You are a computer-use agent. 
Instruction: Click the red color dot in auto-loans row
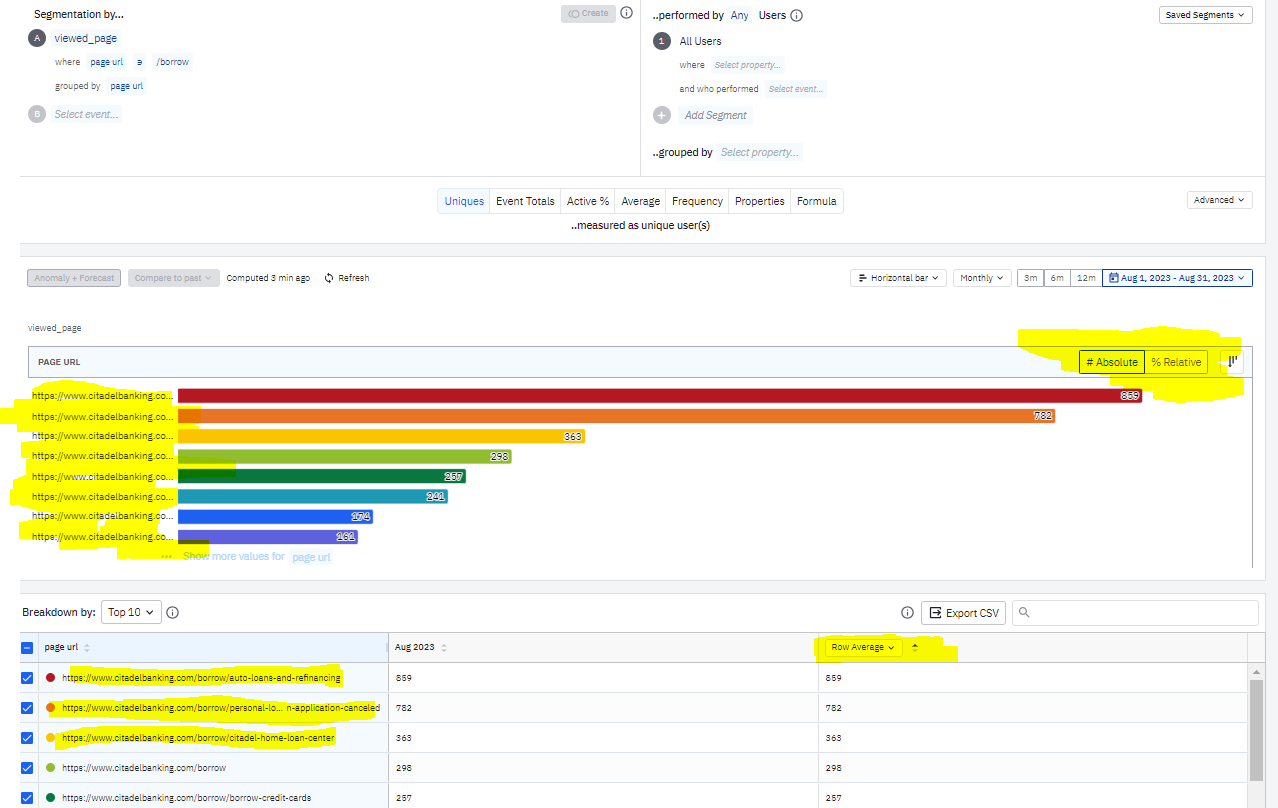click(51, 678)
